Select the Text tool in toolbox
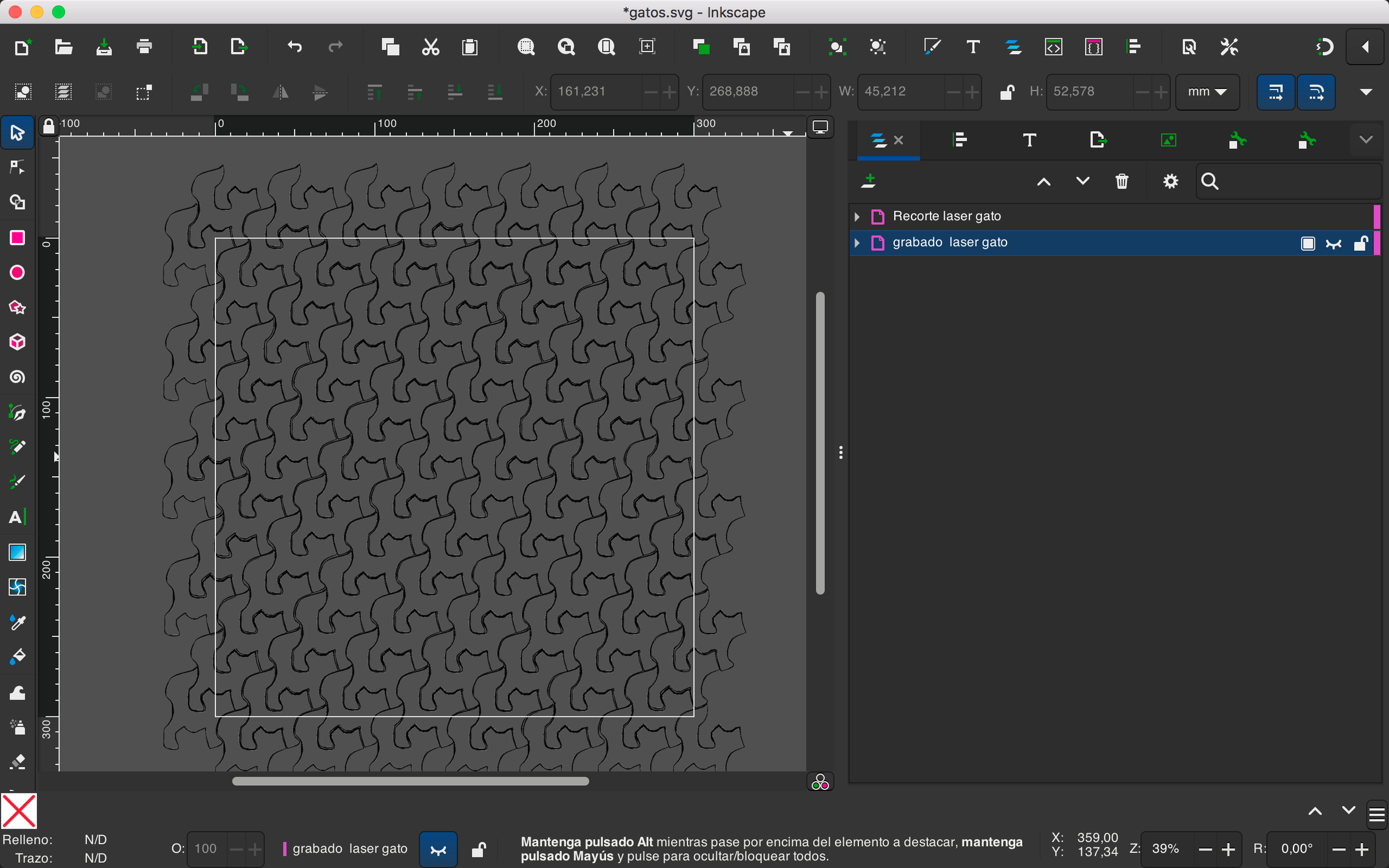This screenshot has width=1389, height=868. (x=17, y=517)
